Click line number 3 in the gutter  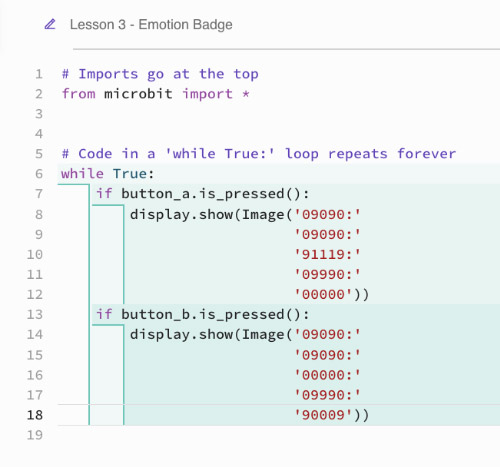click(39, 114)
